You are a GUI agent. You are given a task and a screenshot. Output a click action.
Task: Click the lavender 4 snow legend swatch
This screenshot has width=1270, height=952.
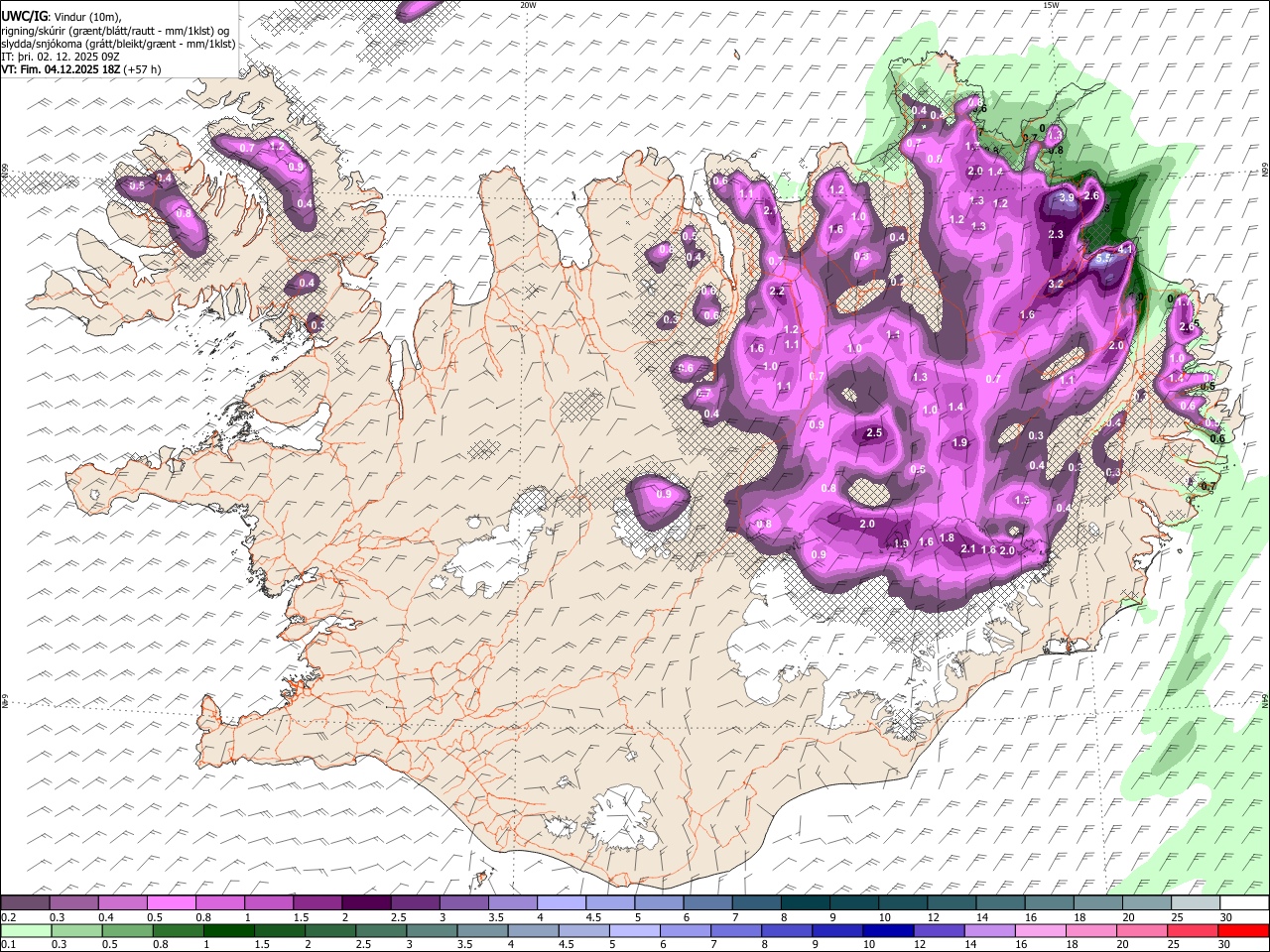[x=562, y=902]
